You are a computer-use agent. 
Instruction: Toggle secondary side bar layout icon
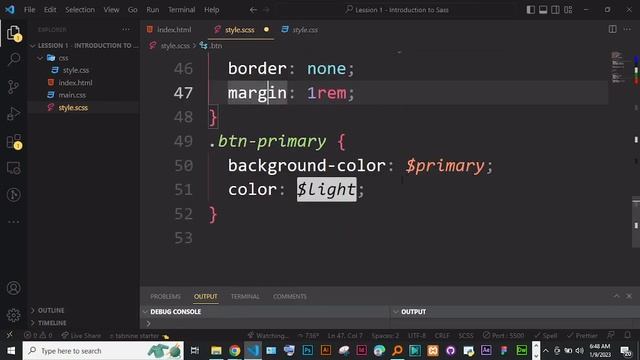pos(556,10)
